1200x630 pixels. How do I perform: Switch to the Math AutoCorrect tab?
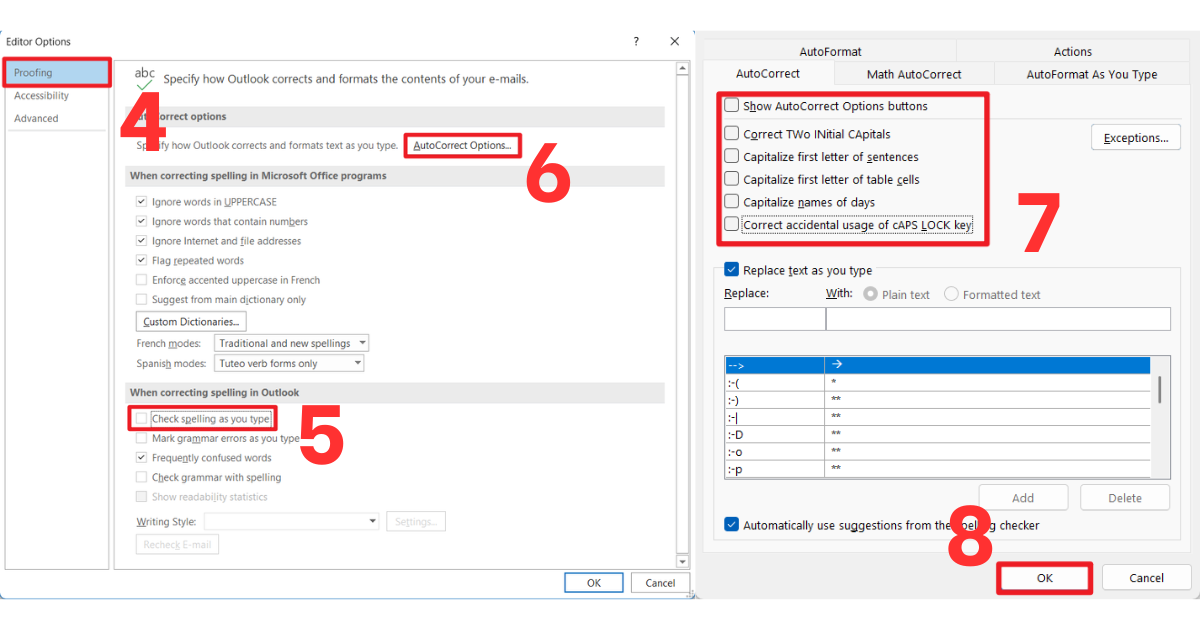[x=913, y=73]
